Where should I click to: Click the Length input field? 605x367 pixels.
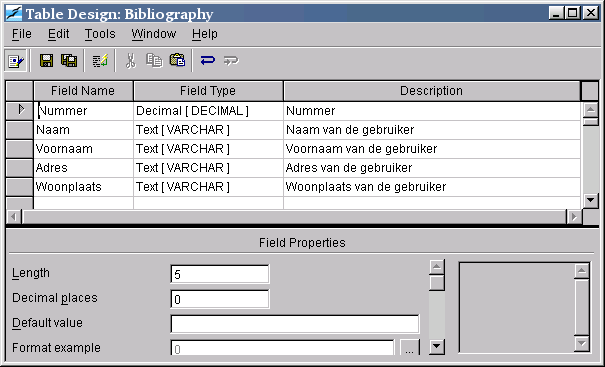click(220, 274)
